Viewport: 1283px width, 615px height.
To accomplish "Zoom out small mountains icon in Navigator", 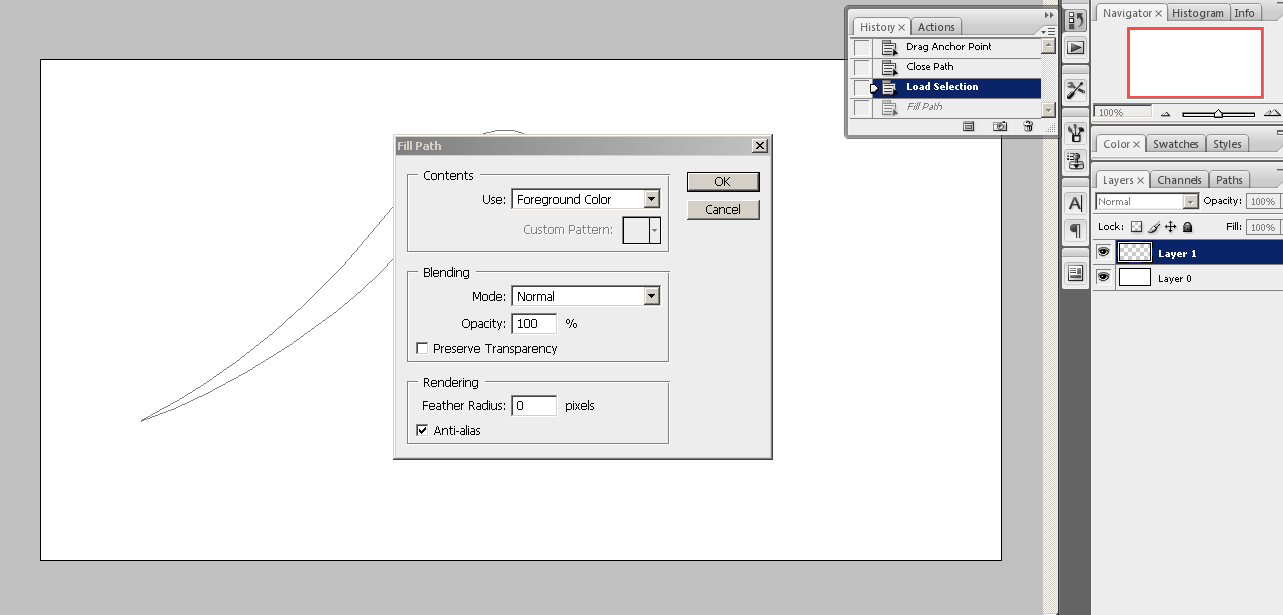I will (1166, 113).
